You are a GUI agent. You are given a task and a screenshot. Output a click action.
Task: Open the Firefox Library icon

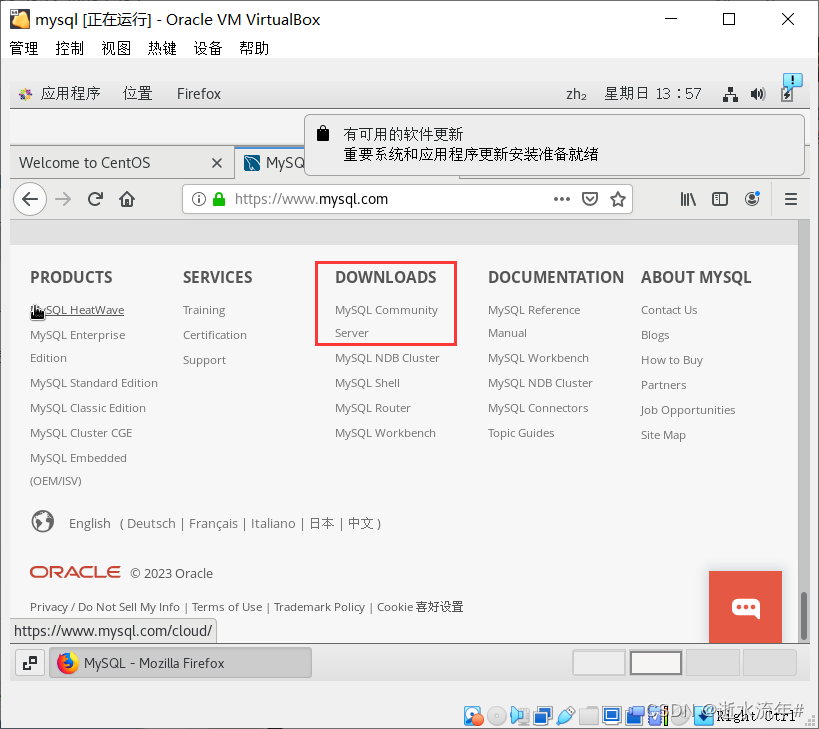point(688,199)
